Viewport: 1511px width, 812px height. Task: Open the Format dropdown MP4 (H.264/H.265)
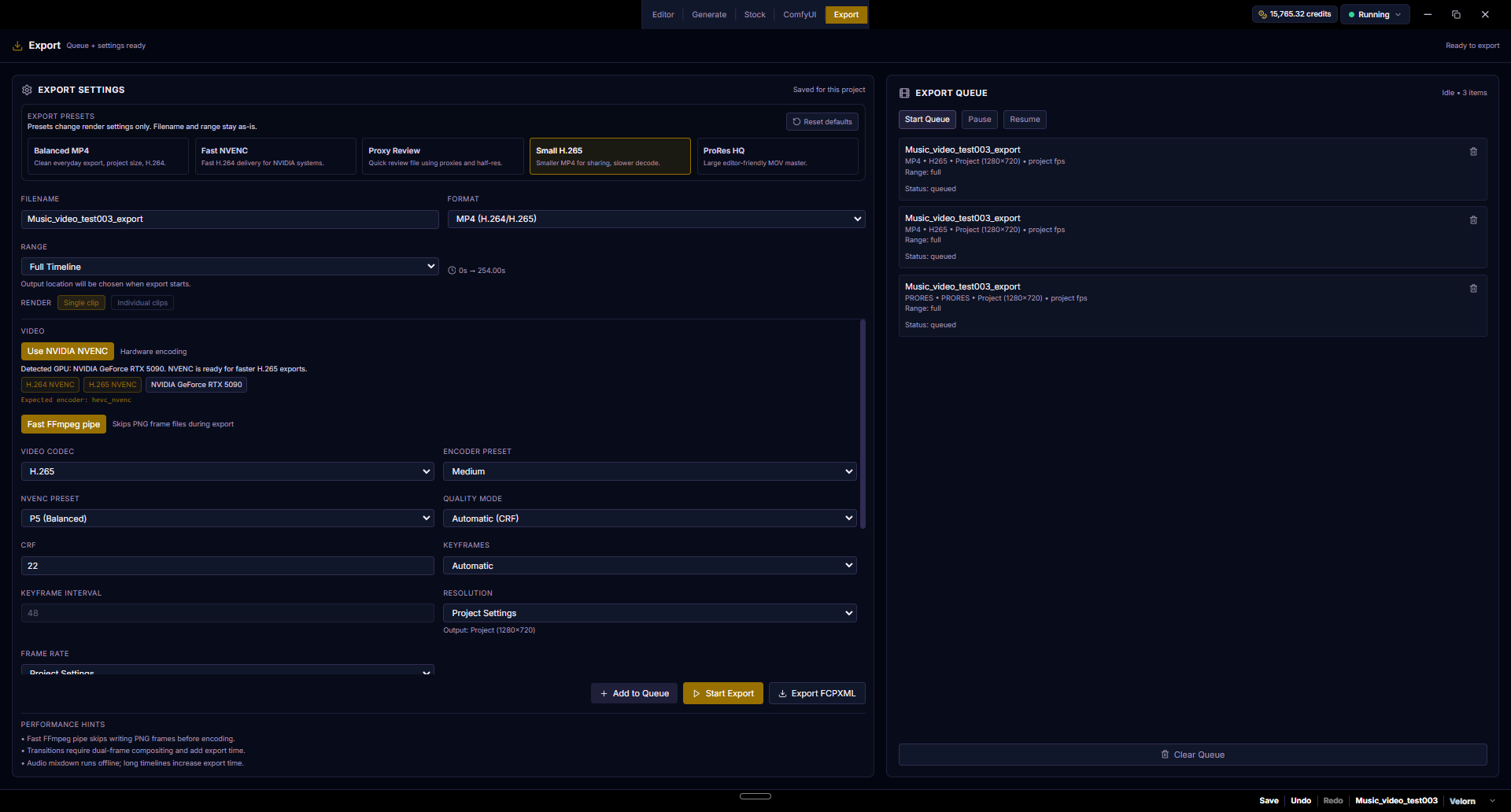point(656,219)
